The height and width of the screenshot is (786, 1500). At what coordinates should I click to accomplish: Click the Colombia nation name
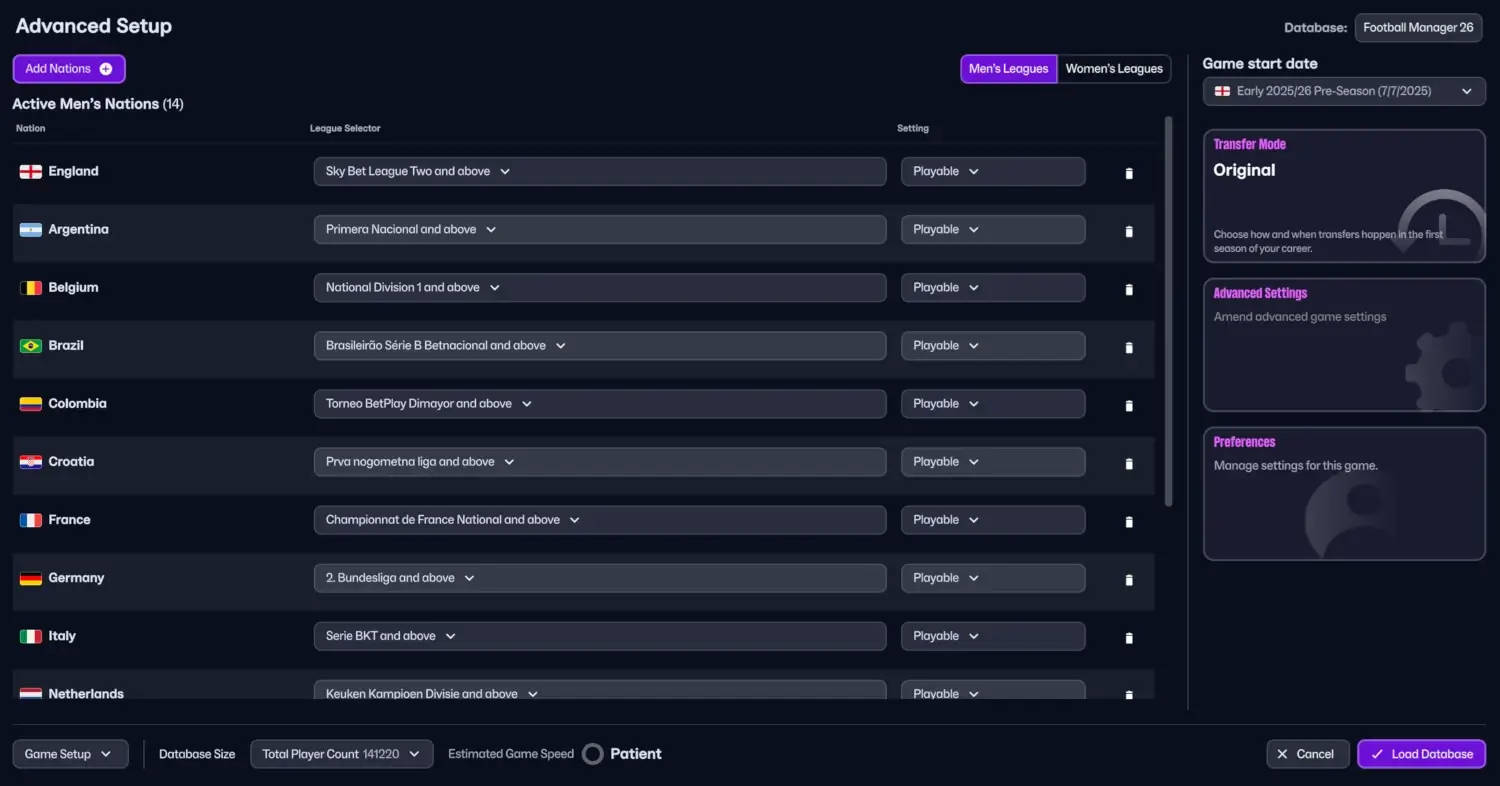(x=77, y=404)
